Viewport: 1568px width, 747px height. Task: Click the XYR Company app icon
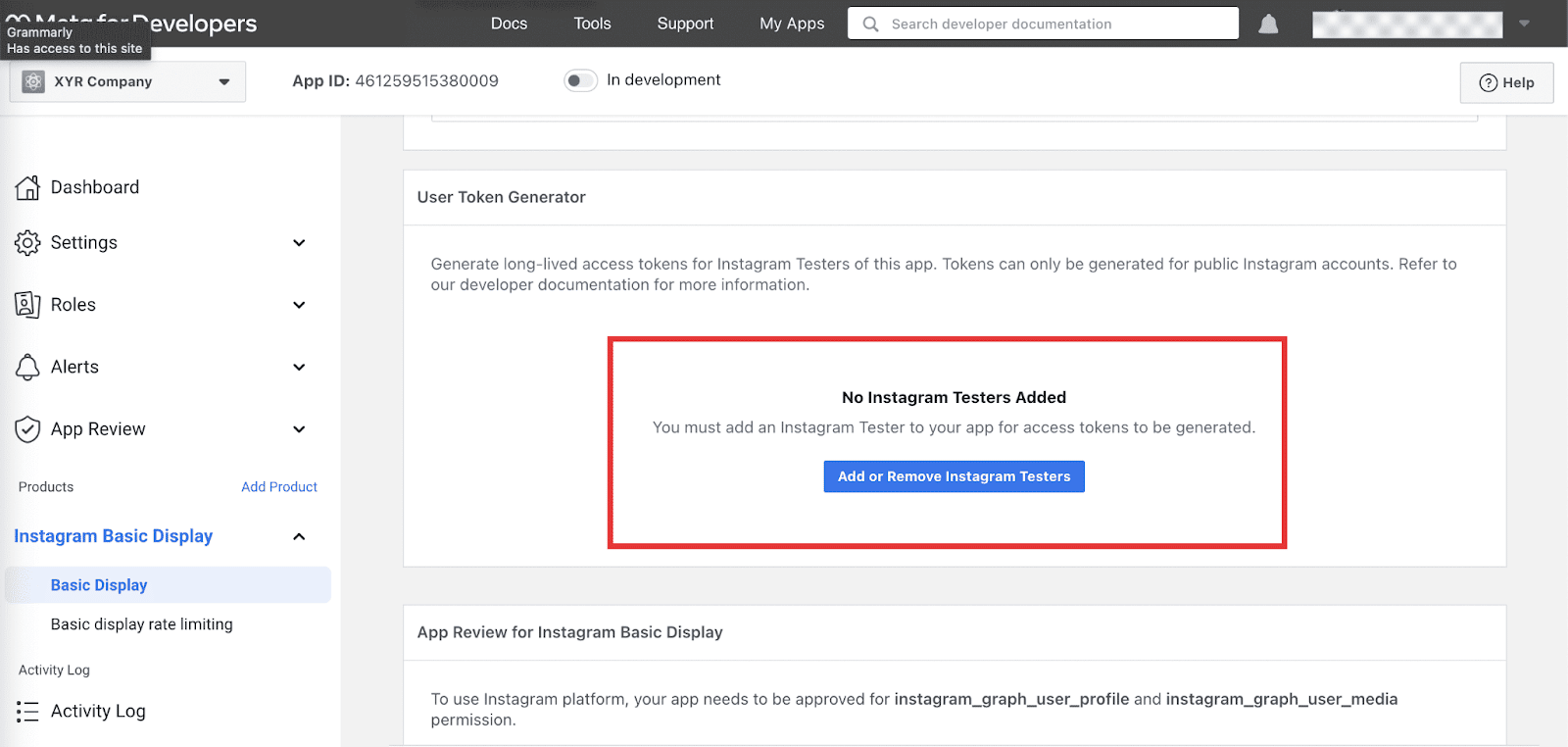33,82
